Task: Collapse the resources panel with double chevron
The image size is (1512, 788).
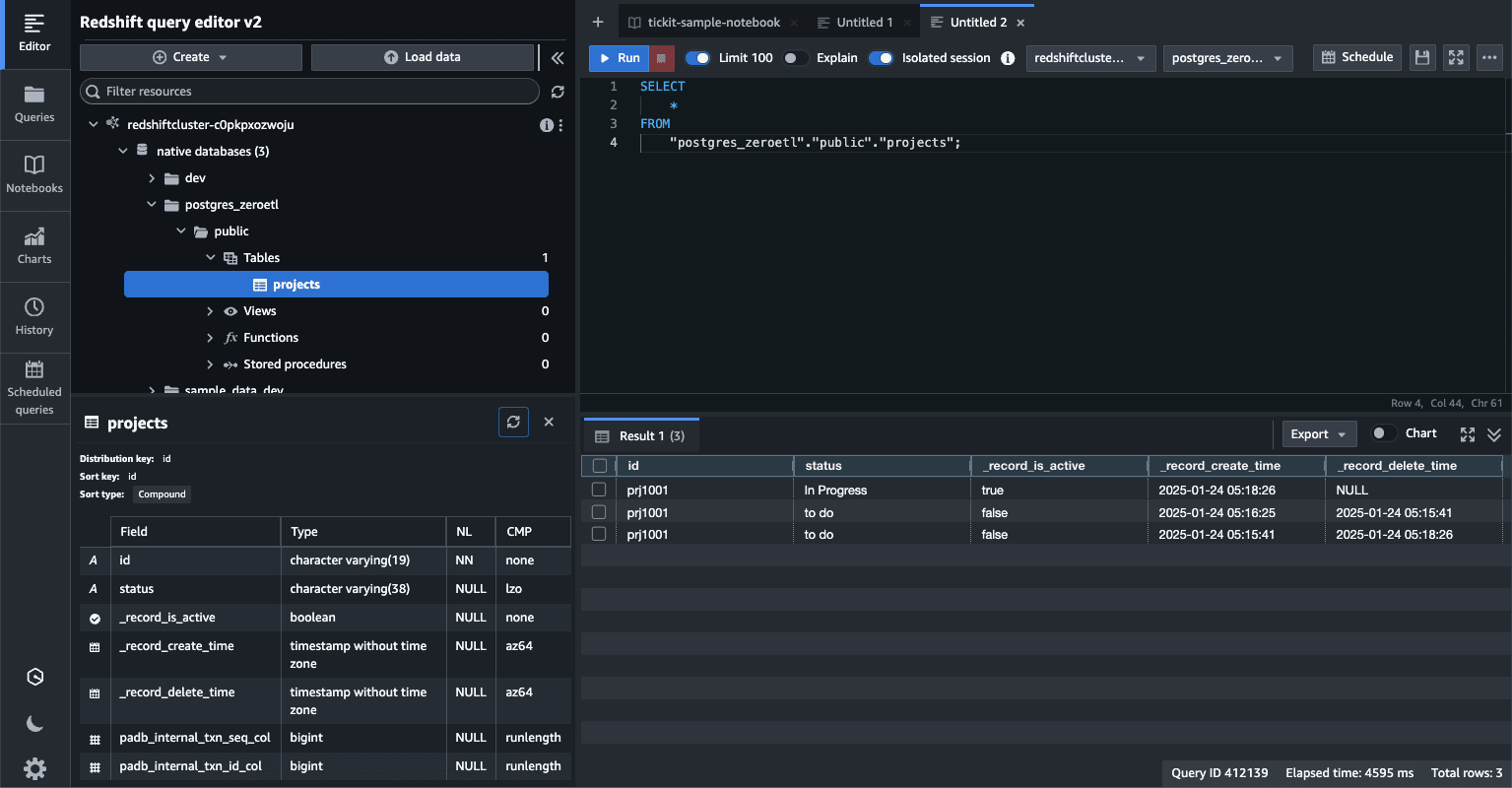Action: (558, 58)
